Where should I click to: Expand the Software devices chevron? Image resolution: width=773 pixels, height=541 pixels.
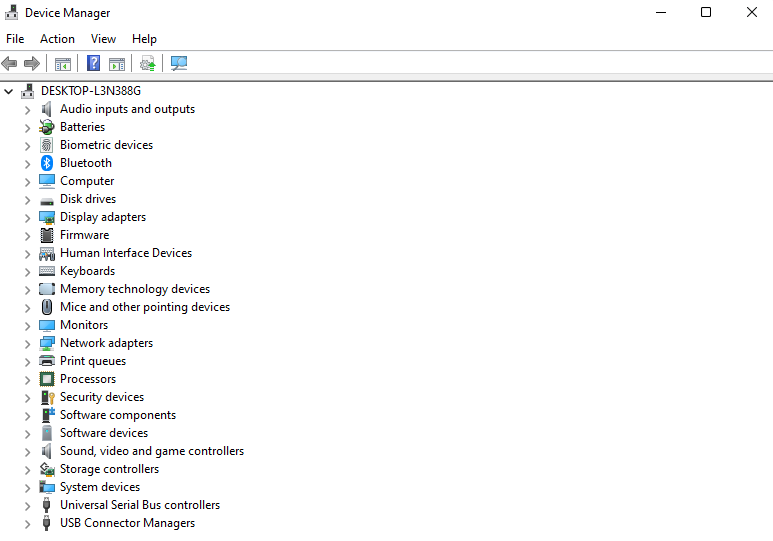pos(28,434)
